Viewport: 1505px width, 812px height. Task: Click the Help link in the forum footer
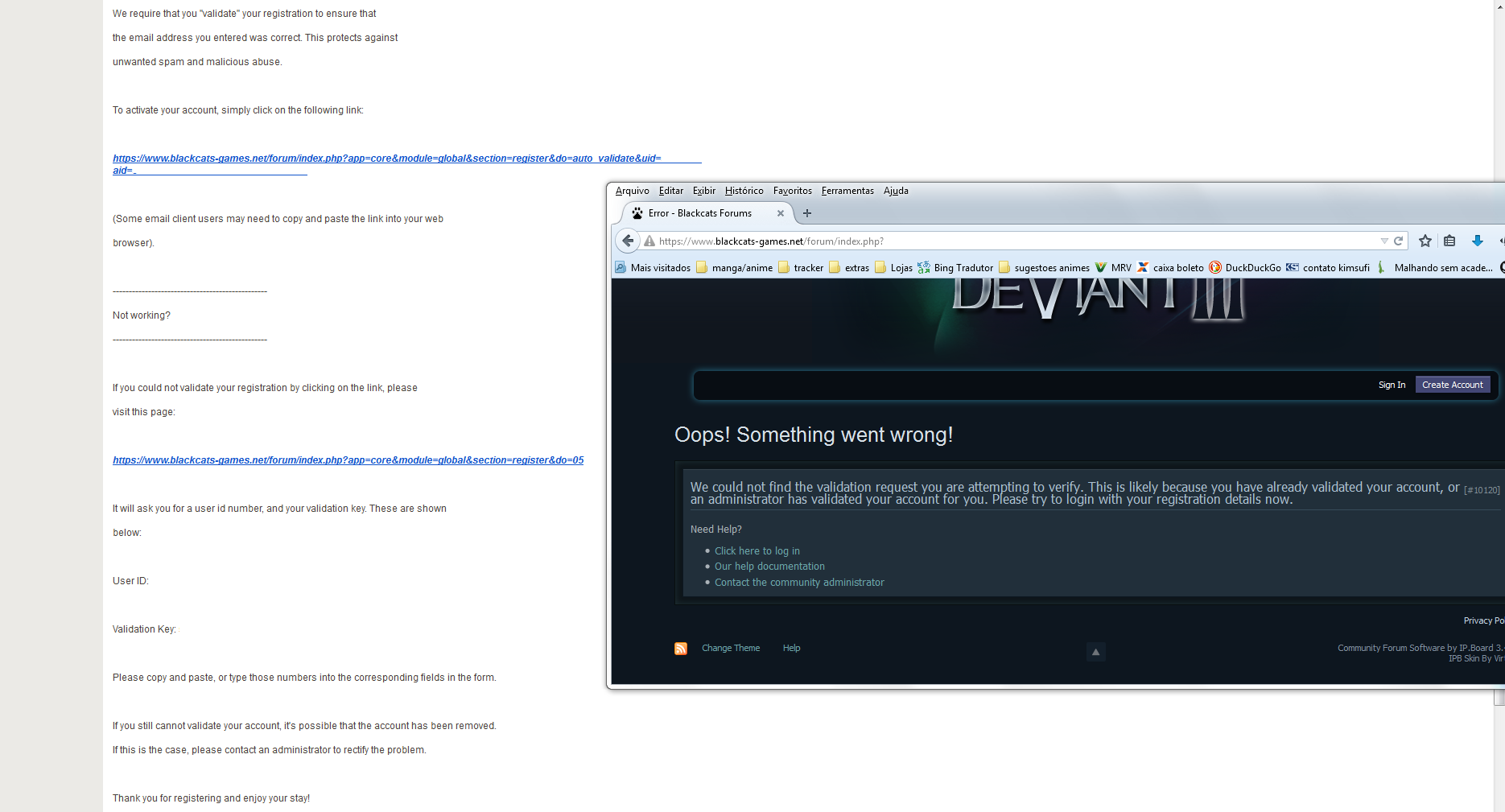click(792, 649)
